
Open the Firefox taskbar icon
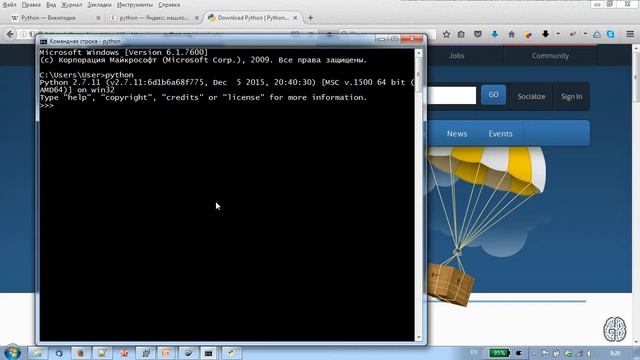tap(80, 353)
